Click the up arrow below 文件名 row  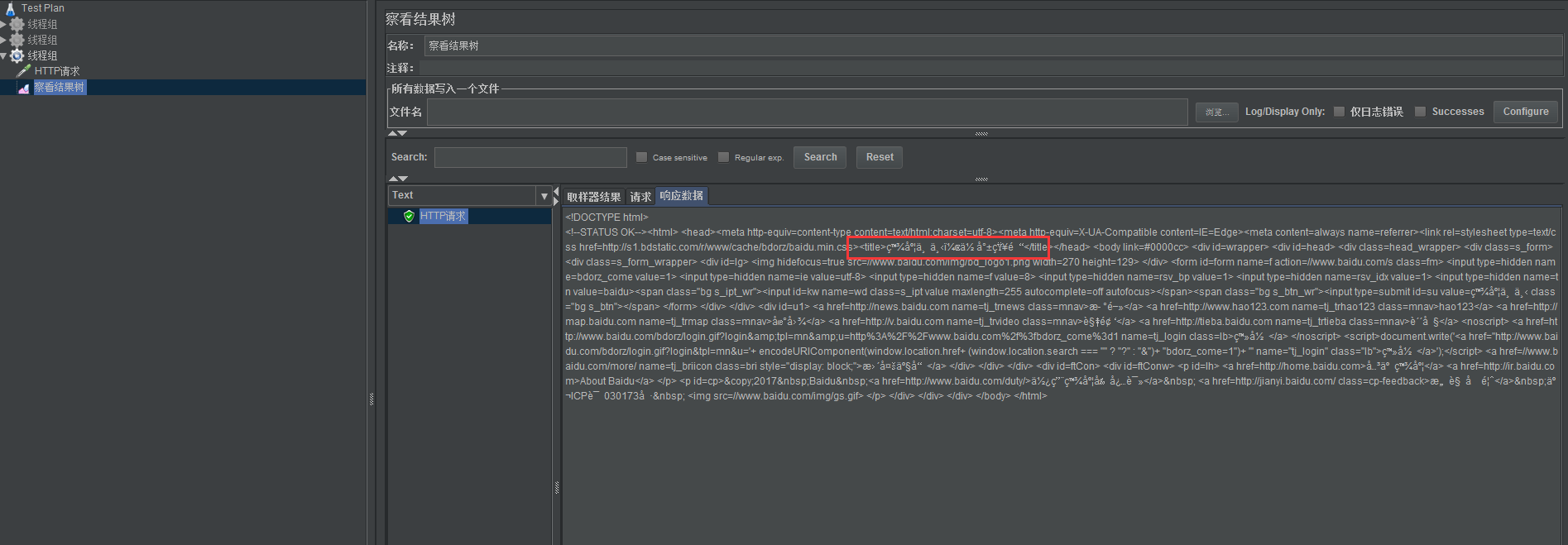coord(392,133)
